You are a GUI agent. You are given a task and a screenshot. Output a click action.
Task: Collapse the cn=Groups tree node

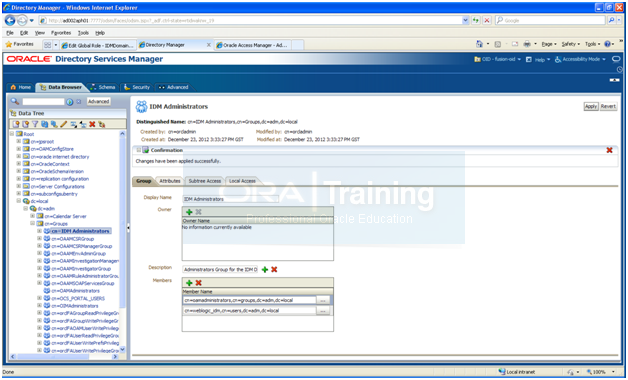pyautogui.click(x=33, y=223)
